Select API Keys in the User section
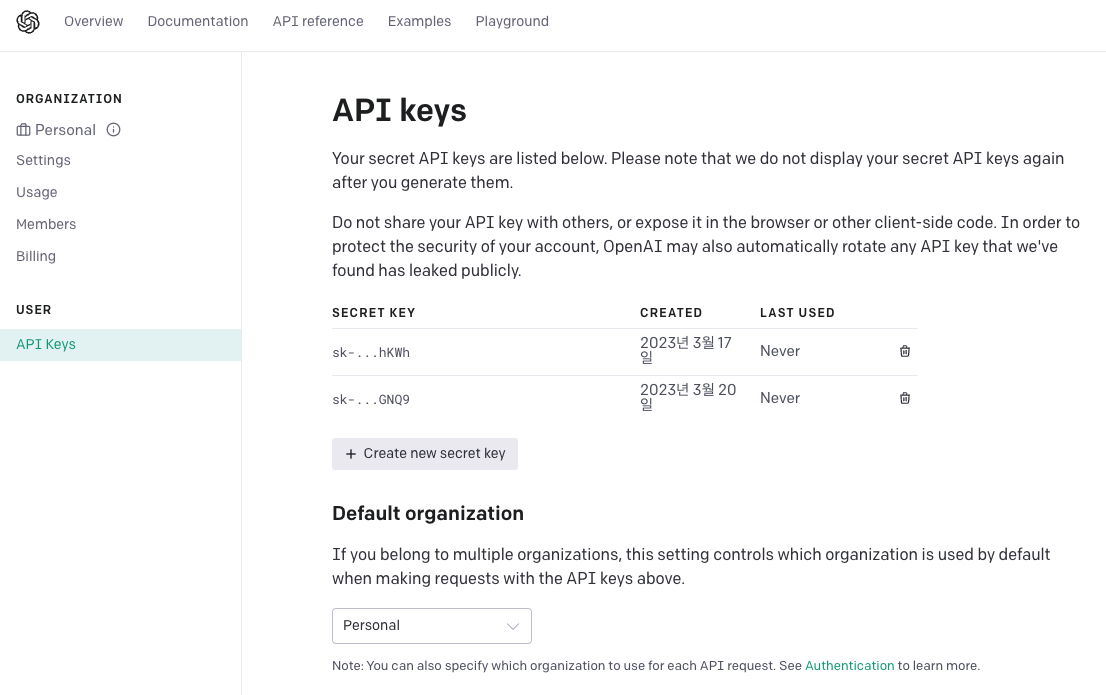This screenshot has height=695, width=1106. [46, 344]
